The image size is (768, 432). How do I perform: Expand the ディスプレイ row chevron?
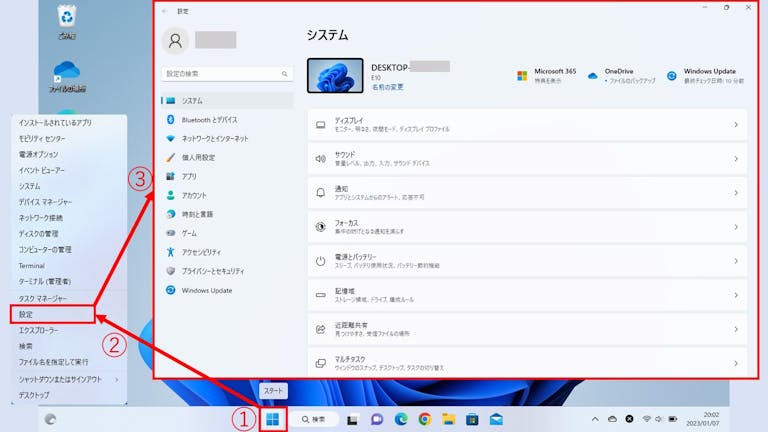point(736,125)
